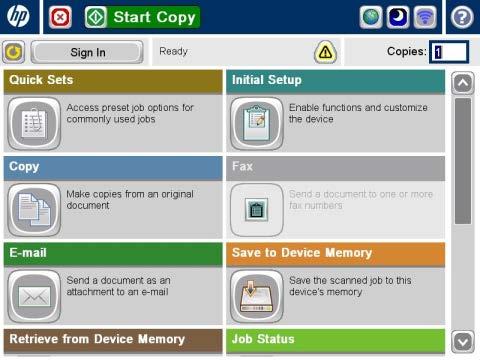Viewport: 480px width, 360px height.
Task: Open the wireless network status icon
Action: pyautogui.click(x=425, y=17)
